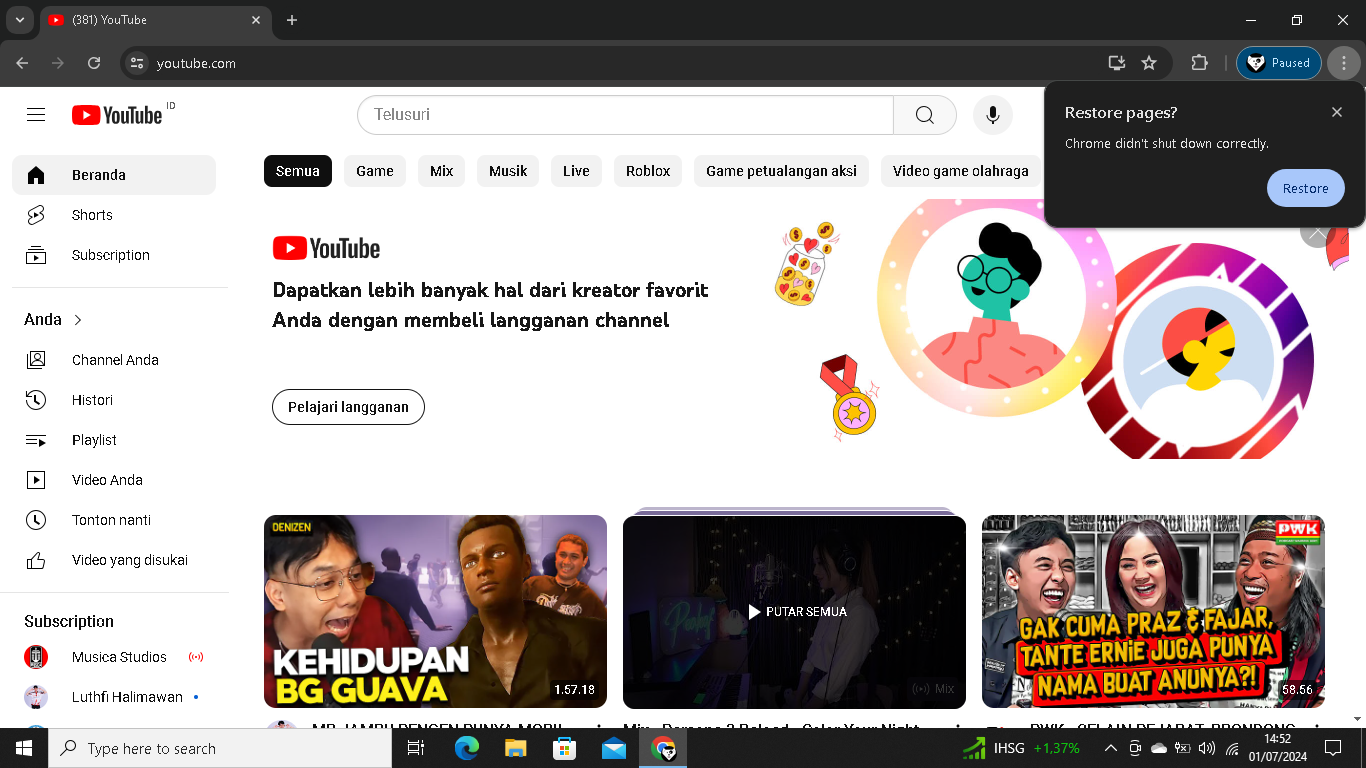Click the volume speaker icon in tray

pos(1207,748)
